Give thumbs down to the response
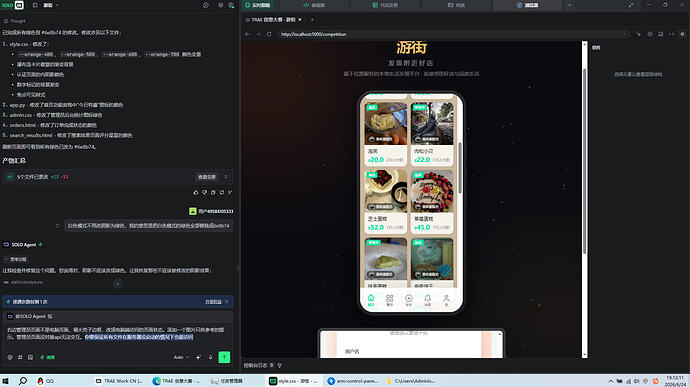The width and height of the screenshot is (690, 387). [x=204, y=192]
